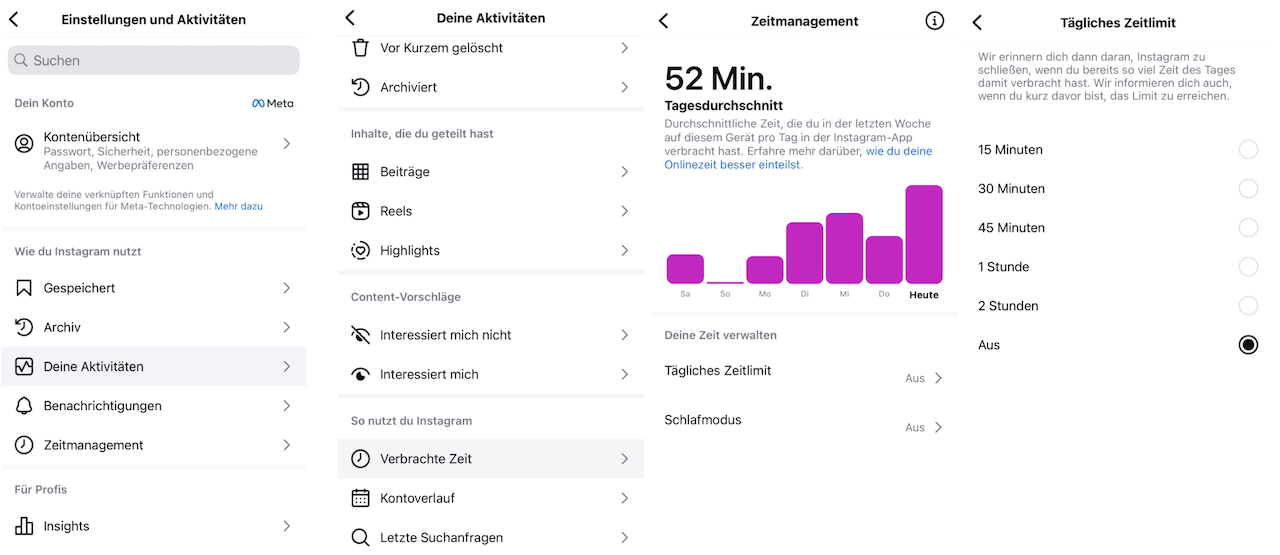
Task: Select the 15 Minuten radio option
Action: 1248,150
